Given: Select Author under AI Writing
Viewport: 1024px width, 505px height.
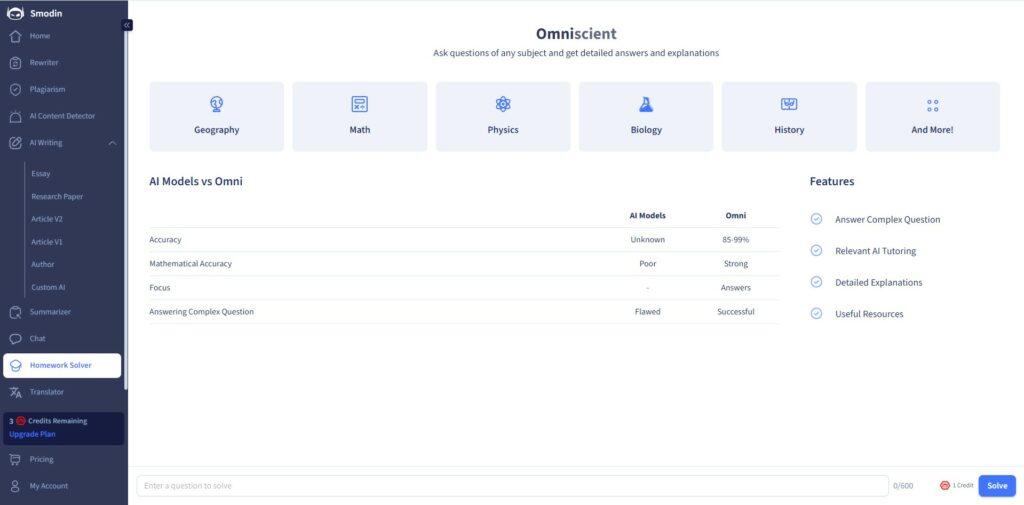Looking at the screenshot, I should [x=42, y=265].
